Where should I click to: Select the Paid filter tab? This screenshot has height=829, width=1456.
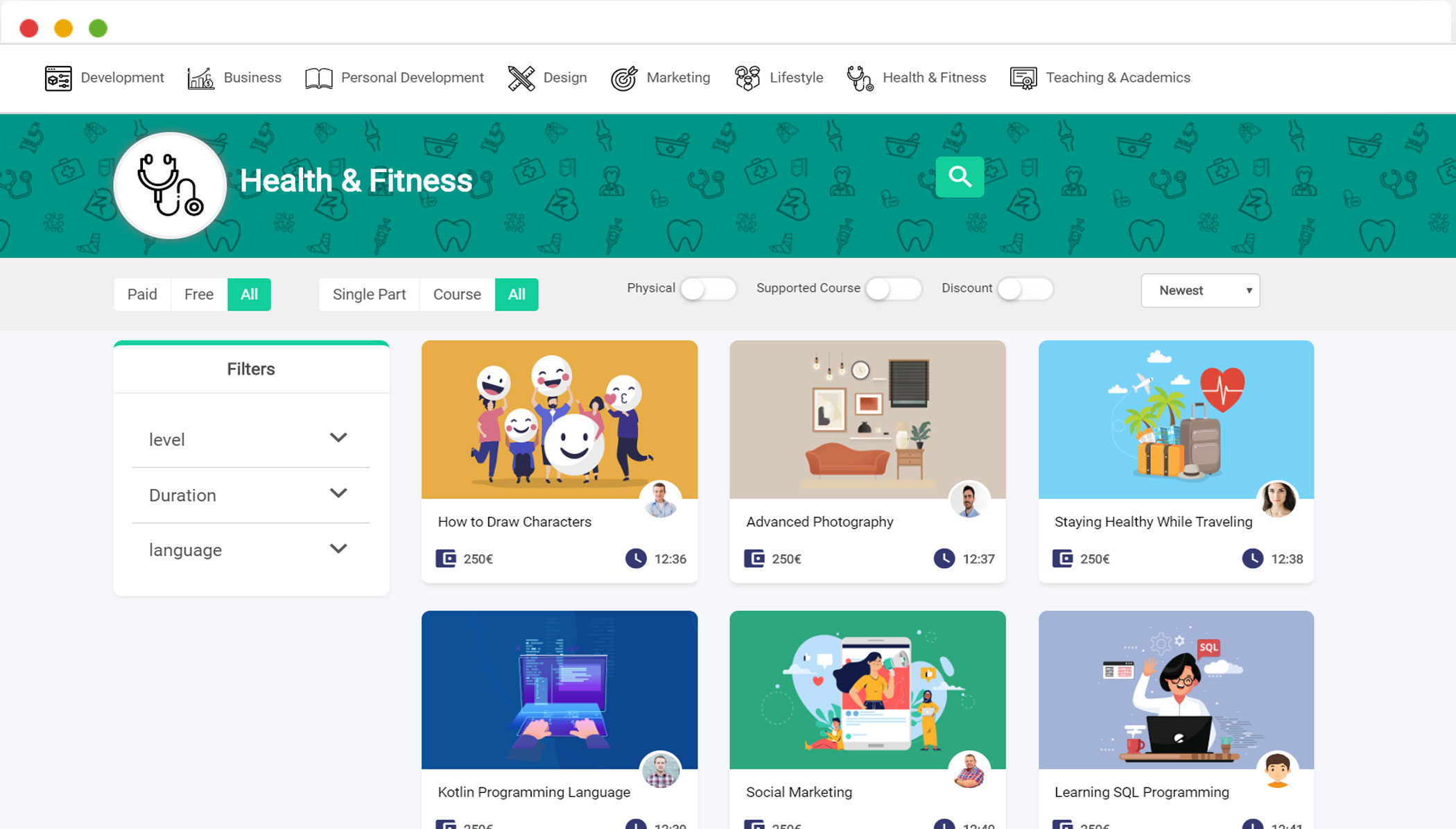(142, 294)
